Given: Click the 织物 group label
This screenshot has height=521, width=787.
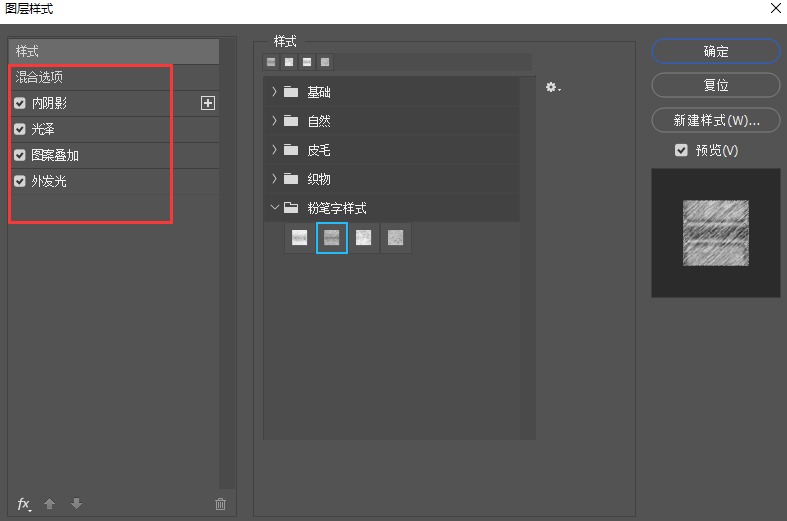Looking at the screenshot, I should pyautogui.click(x=319, y=179).
